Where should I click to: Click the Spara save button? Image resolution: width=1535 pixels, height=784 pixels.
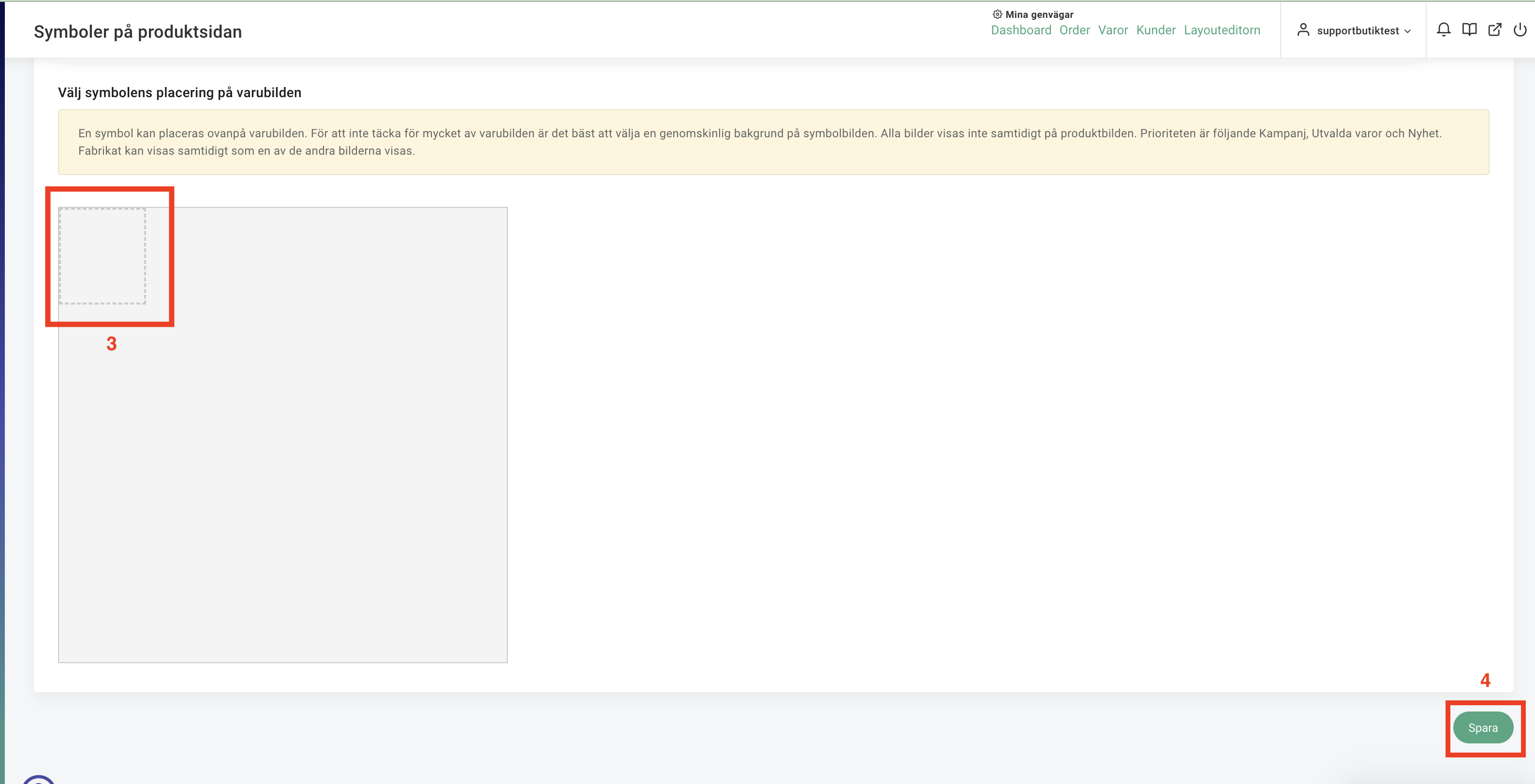[1483, 727]
